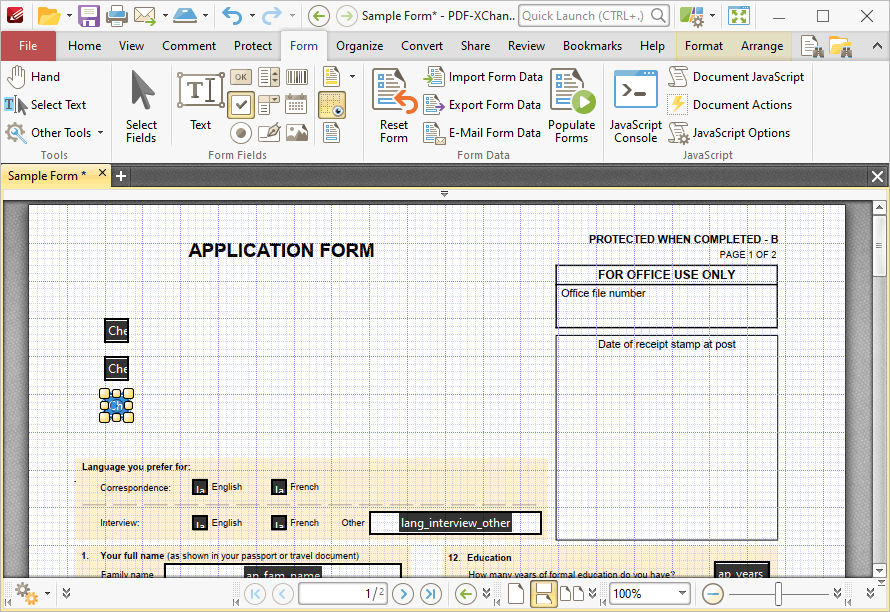Viewport: 890px width, 612px height.
Task: Click E-Mail Form Data
Action: 482,133
